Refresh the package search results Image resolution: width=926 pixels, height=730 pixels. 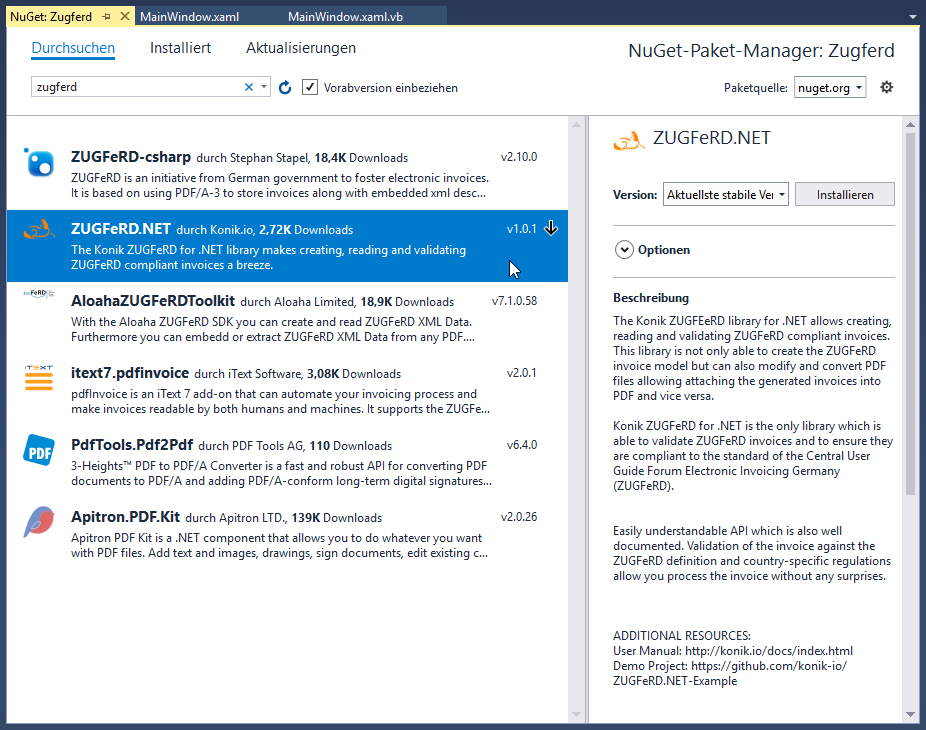coord(285,87)
